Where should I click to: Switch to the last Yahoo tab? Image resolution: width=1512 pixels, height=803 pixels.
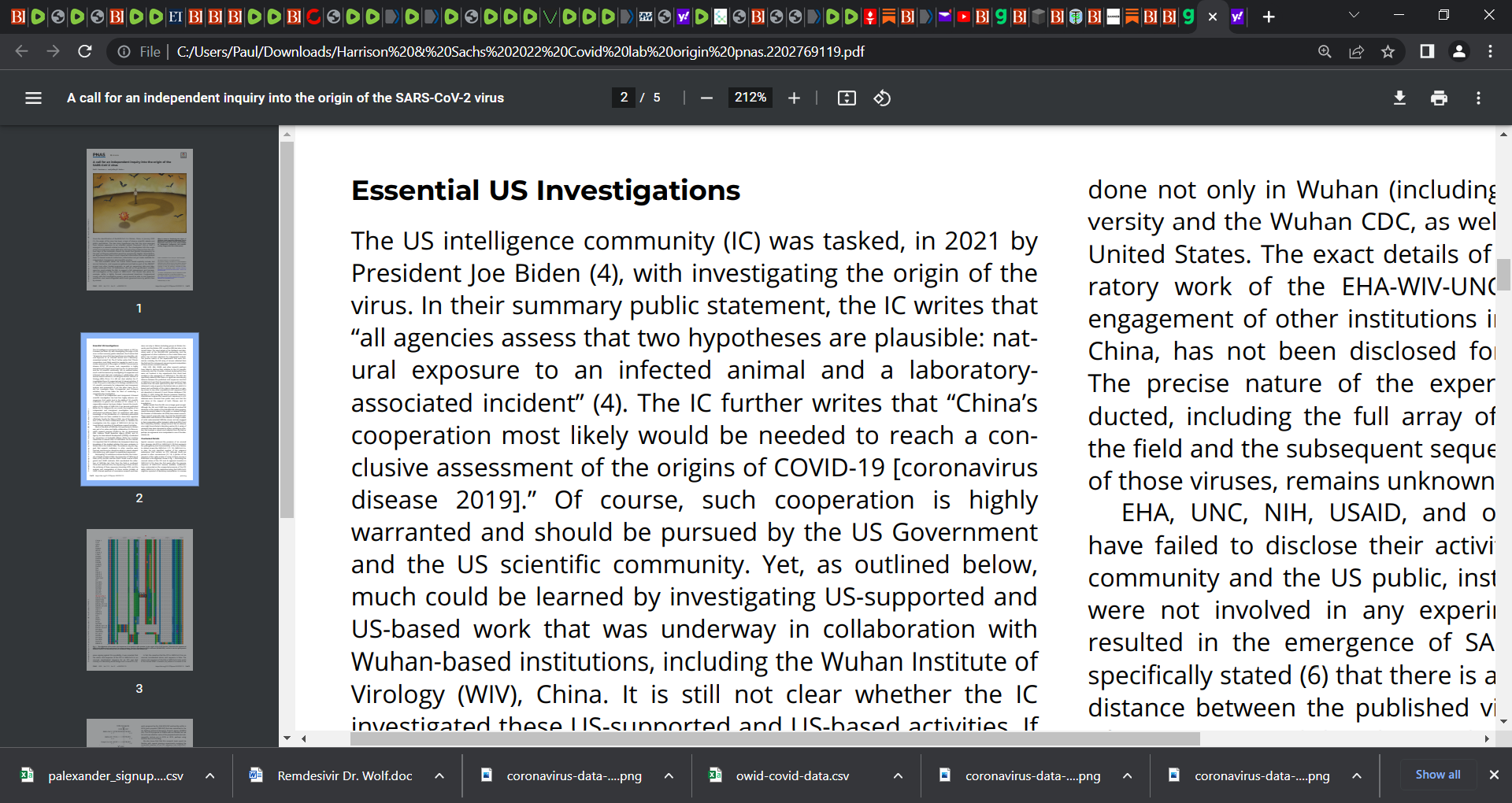[1237, 17]
